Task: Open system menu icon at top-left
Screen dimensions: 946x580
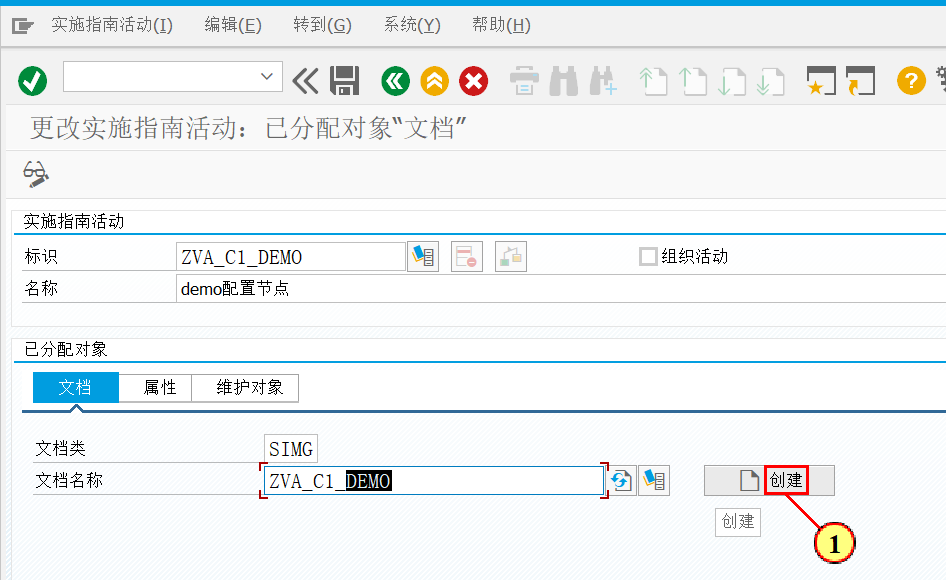Action: pyautogui.click(x=23, y=25)
